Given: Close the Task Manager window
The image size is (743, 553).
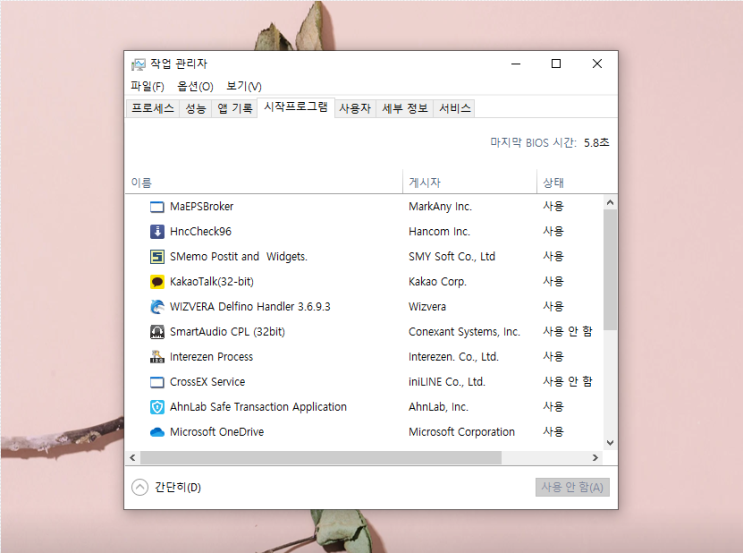Looking at the screenshot, I should point(597,63).
